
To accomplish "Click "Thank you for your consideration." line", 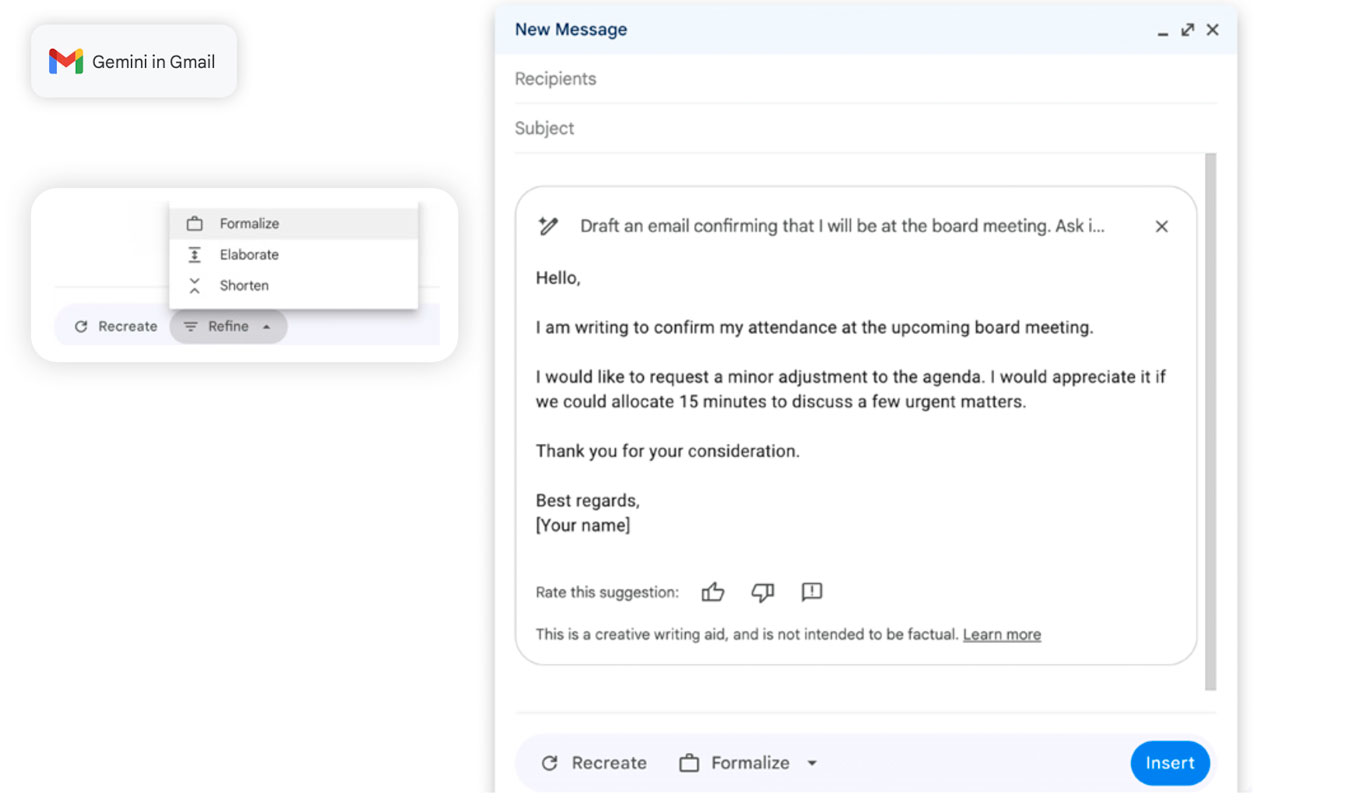I will click(668, 451).
